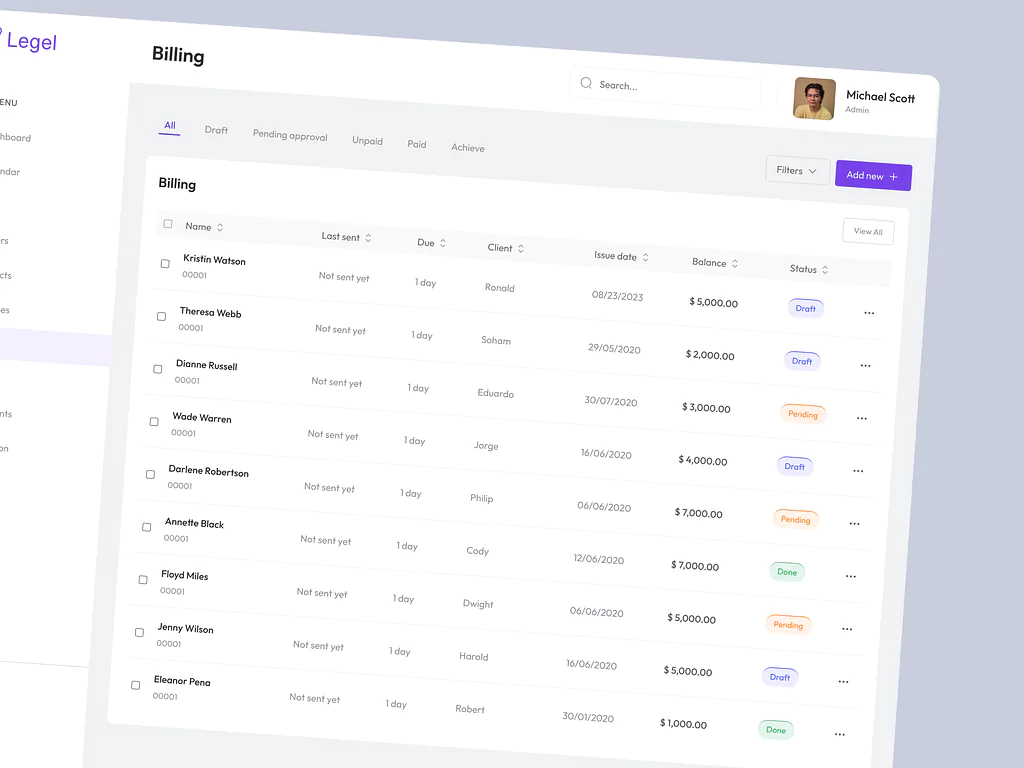Click the View All button
Screen dimensions: 1024x768
pos(868,232)
